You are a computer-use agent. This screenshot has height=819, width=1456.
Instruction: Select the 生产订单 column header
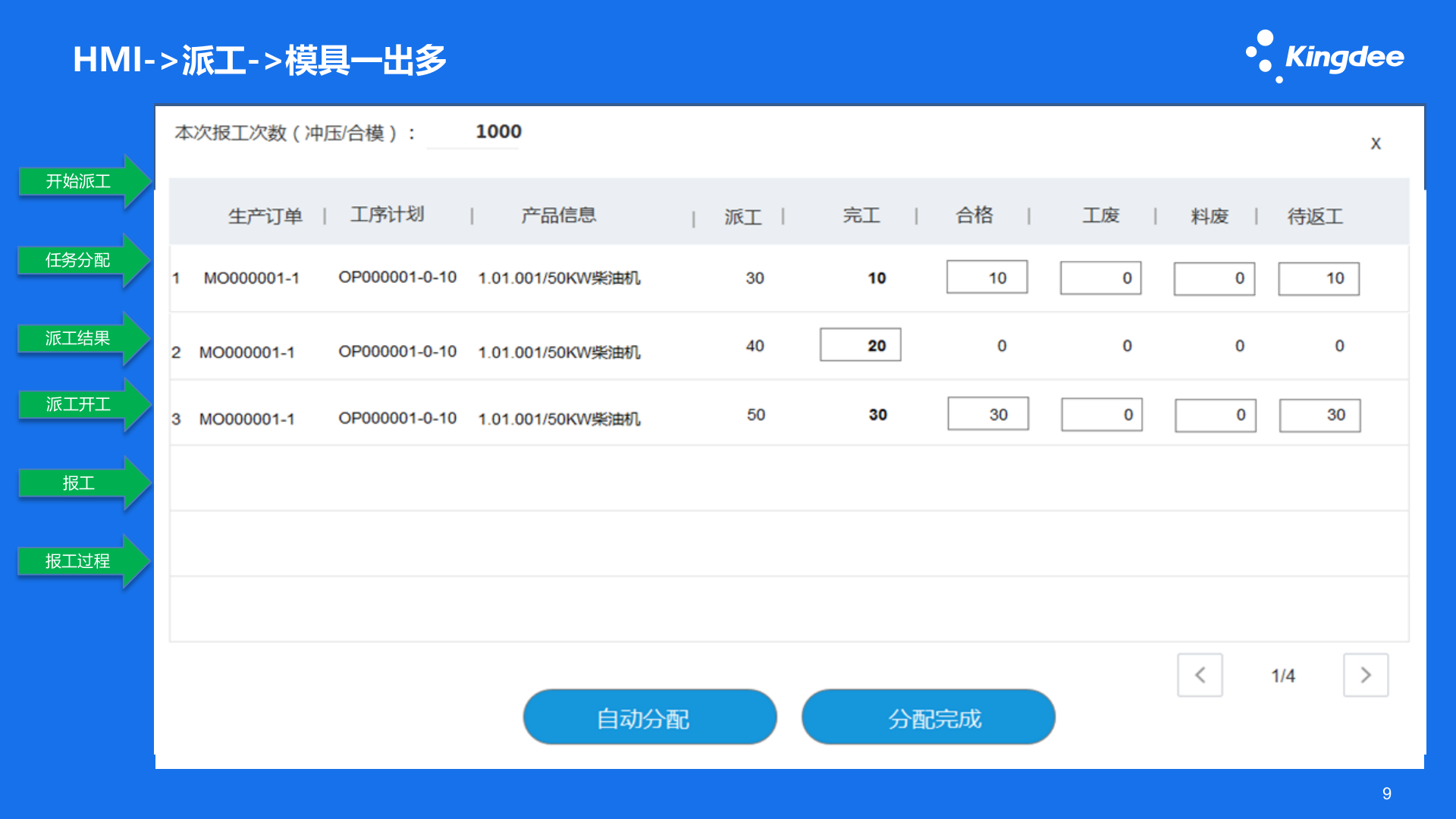point(265,215)
